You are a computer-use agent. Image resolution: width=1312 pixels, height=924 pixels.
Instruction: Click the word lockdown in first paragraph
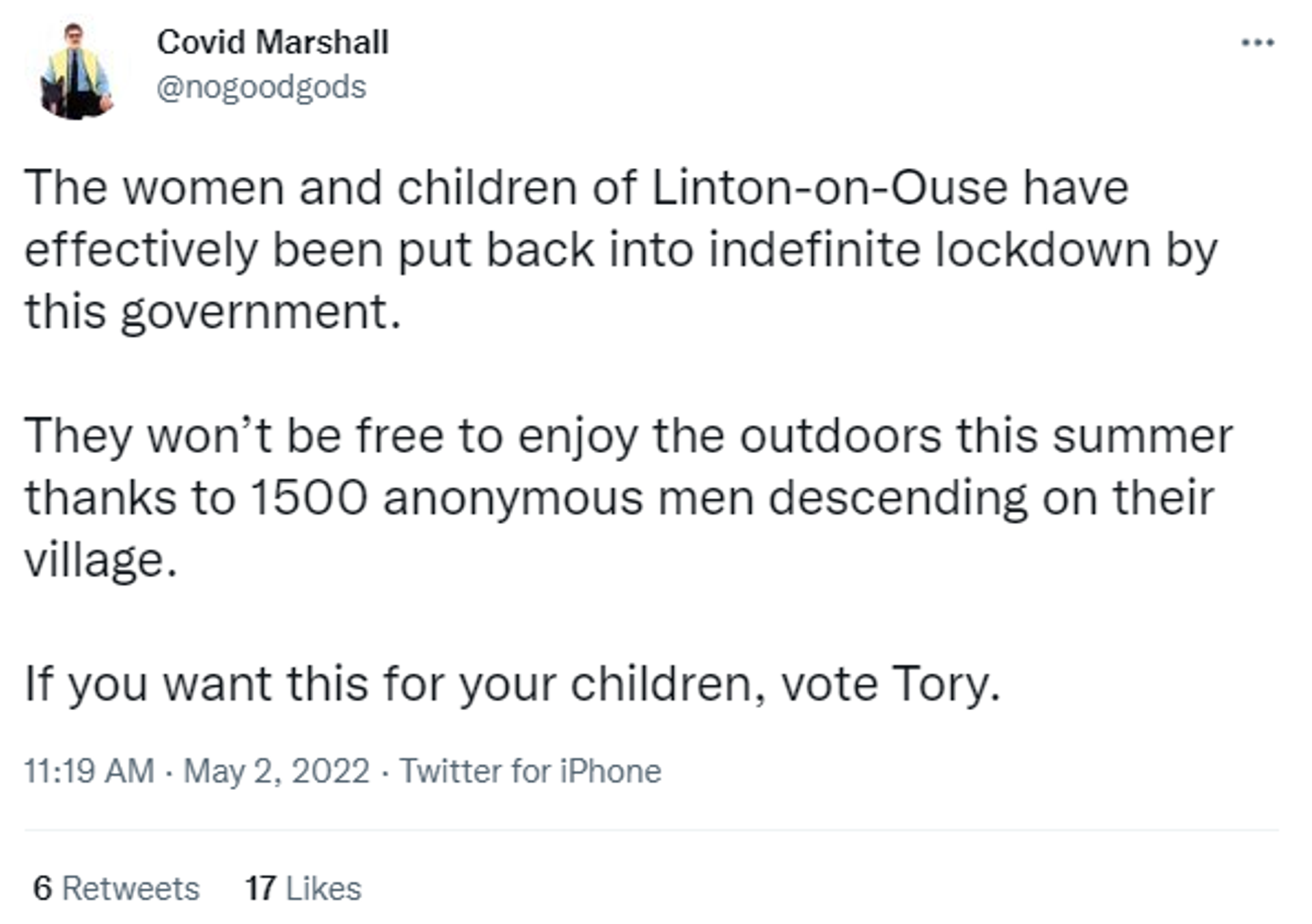pos(1043,249)
